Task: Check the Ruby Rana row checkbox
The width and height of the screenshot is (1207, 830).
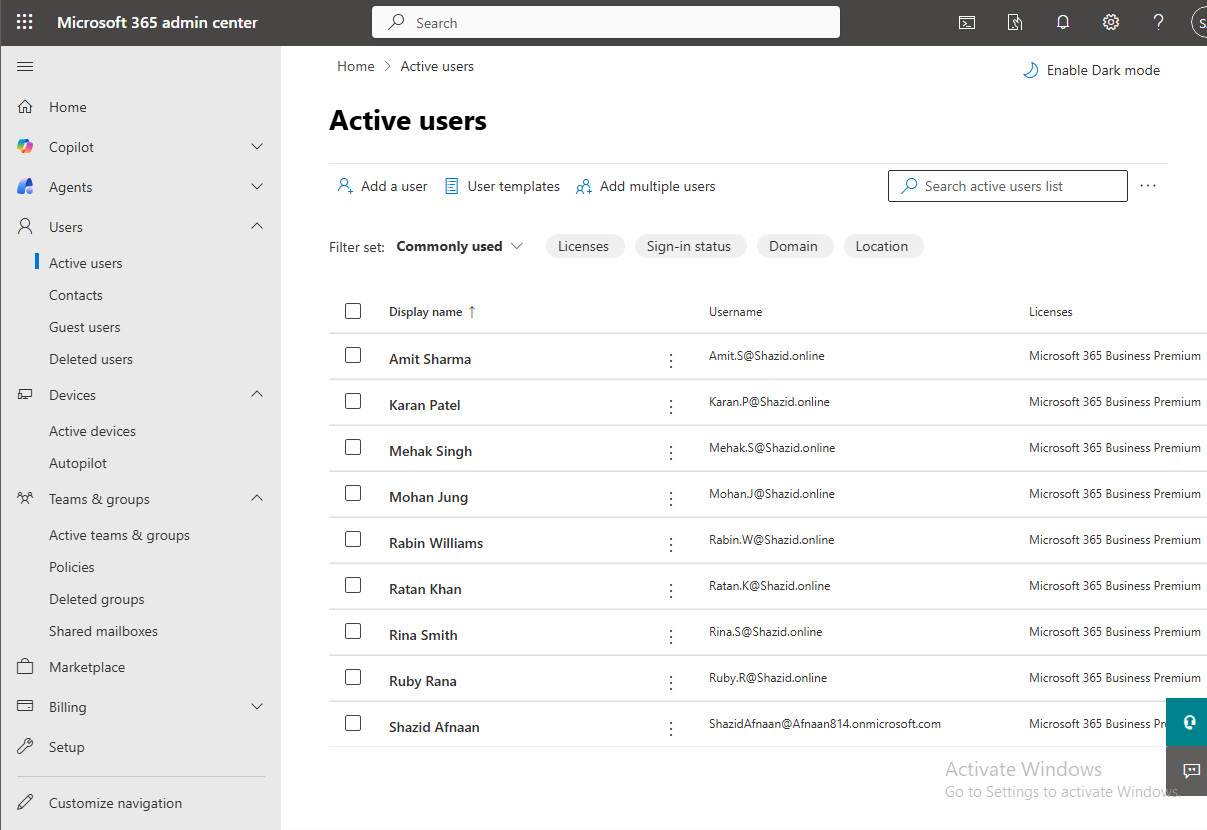Action: pos(353,677)
